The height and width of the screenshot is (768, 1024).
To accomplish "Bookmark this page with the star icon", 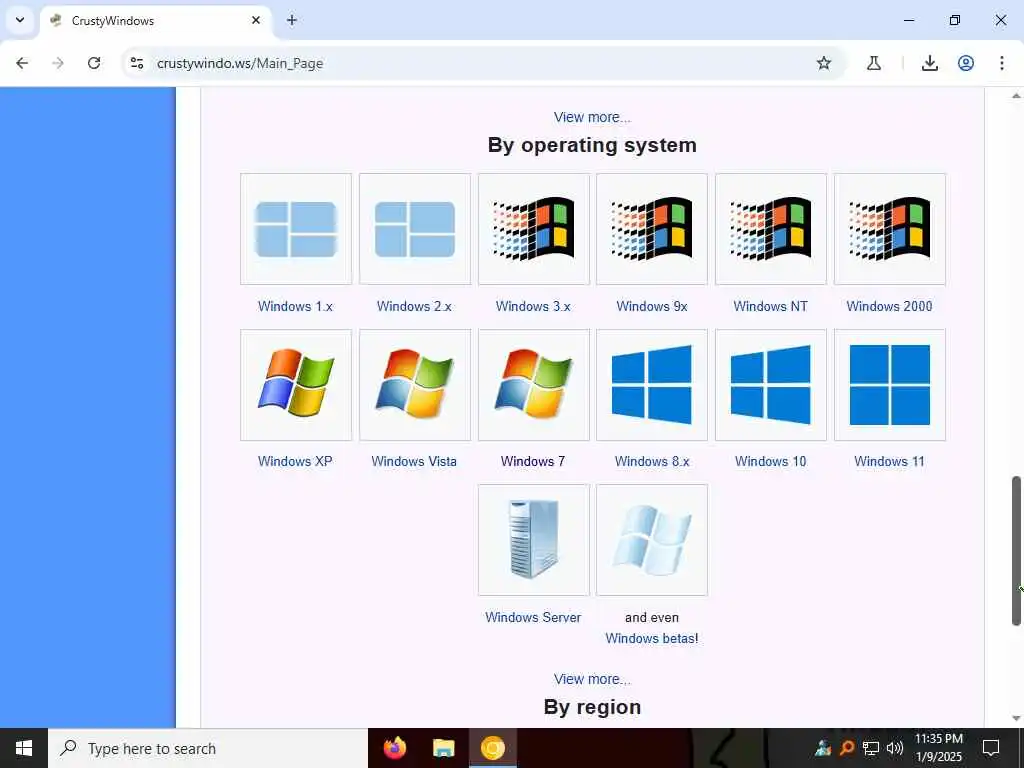I will coord(824,63).
